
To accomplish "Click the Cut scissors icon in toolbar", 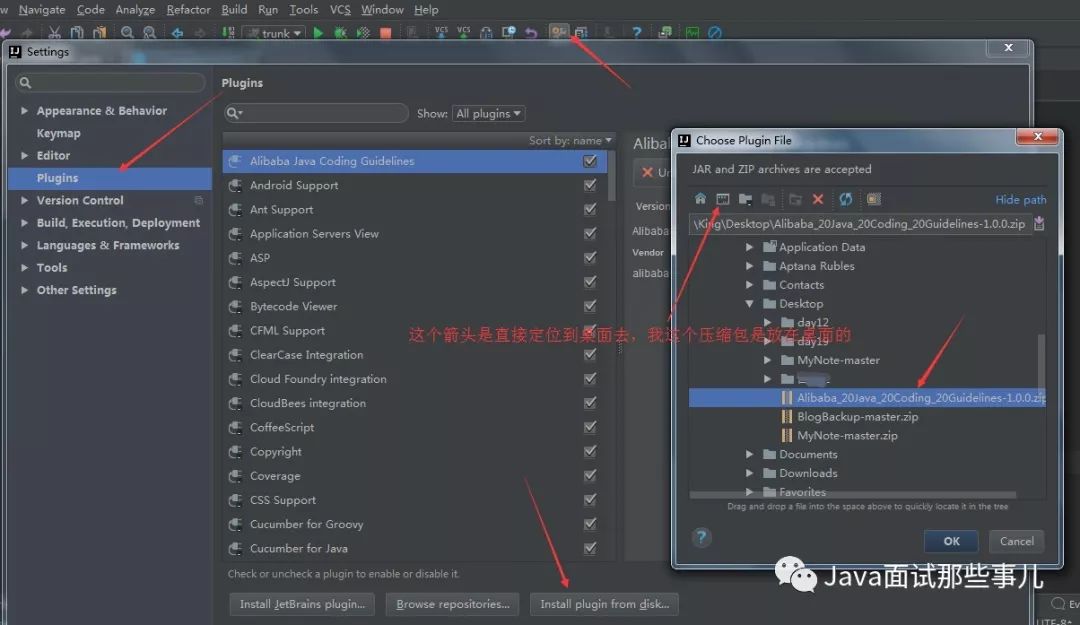I will (54, 32).
